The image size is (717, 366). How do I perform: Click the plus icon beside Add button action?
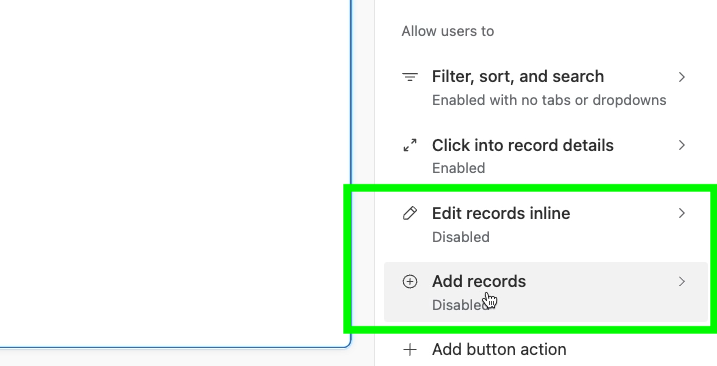click(410, 350)
